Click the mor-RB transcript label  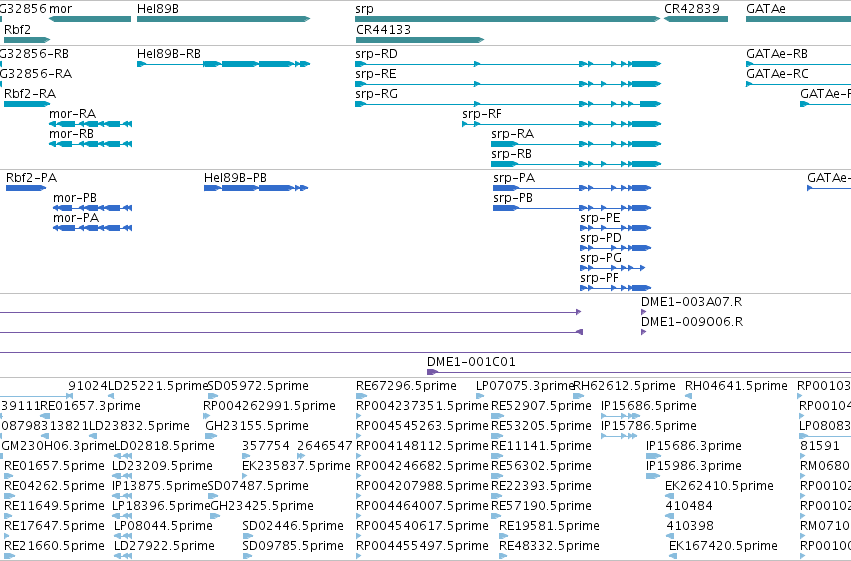pyautogui.click(x=71, y=134)
